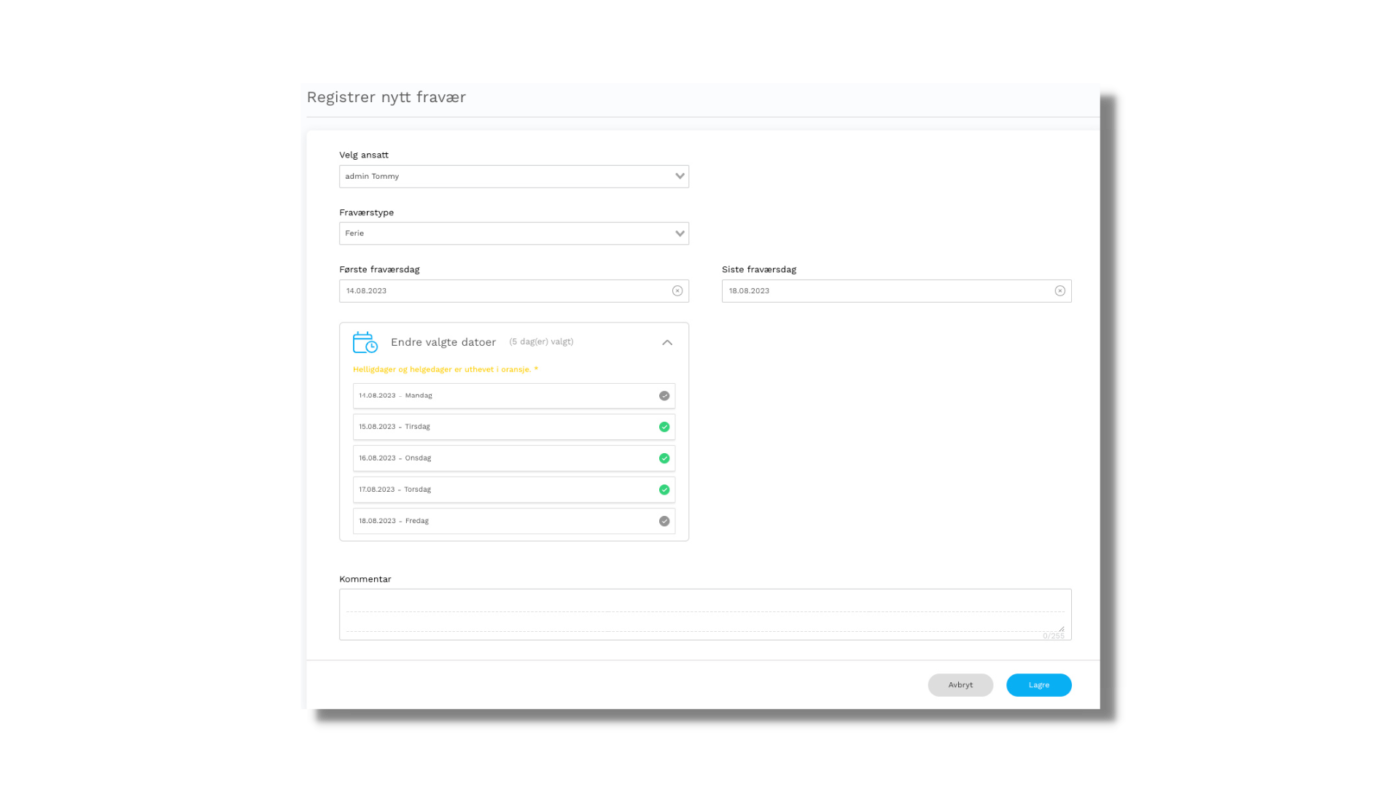Collapse the Endre valgte datoer panel
The image size is (1400, 788).
click(x=667, y=342)
